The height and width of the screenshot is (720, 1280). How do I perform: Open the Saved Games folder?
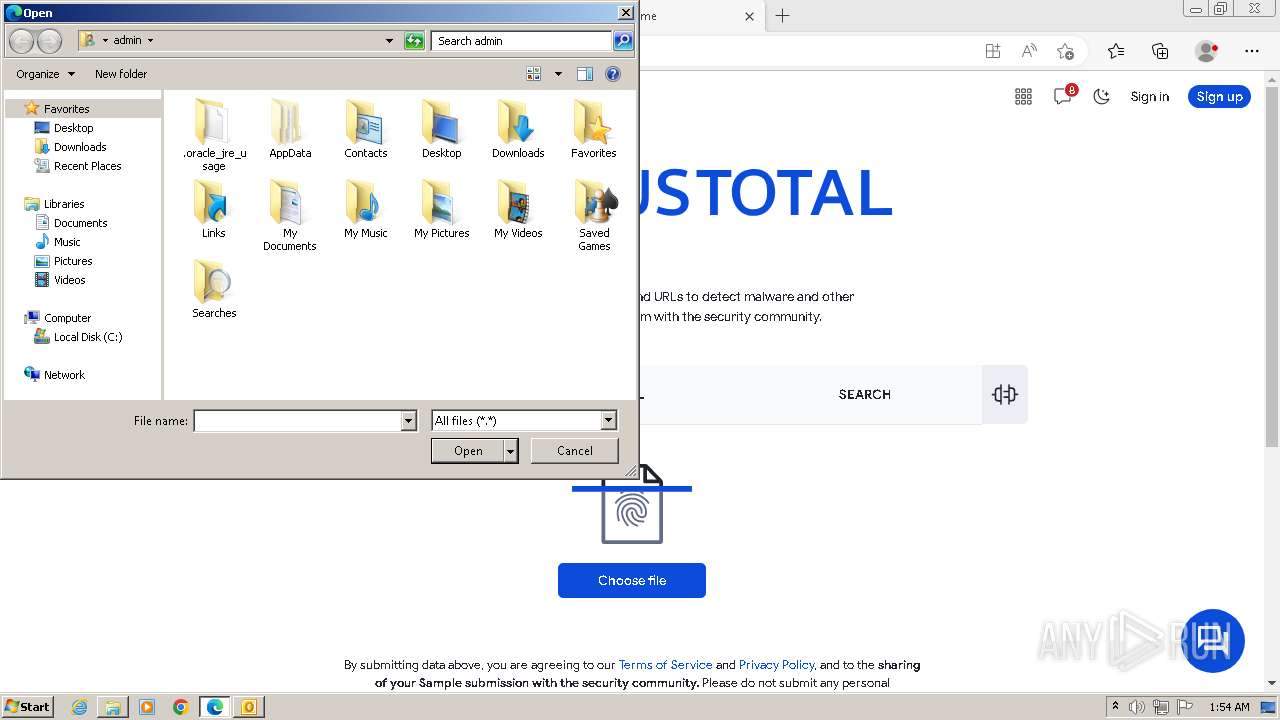(594, 215)
